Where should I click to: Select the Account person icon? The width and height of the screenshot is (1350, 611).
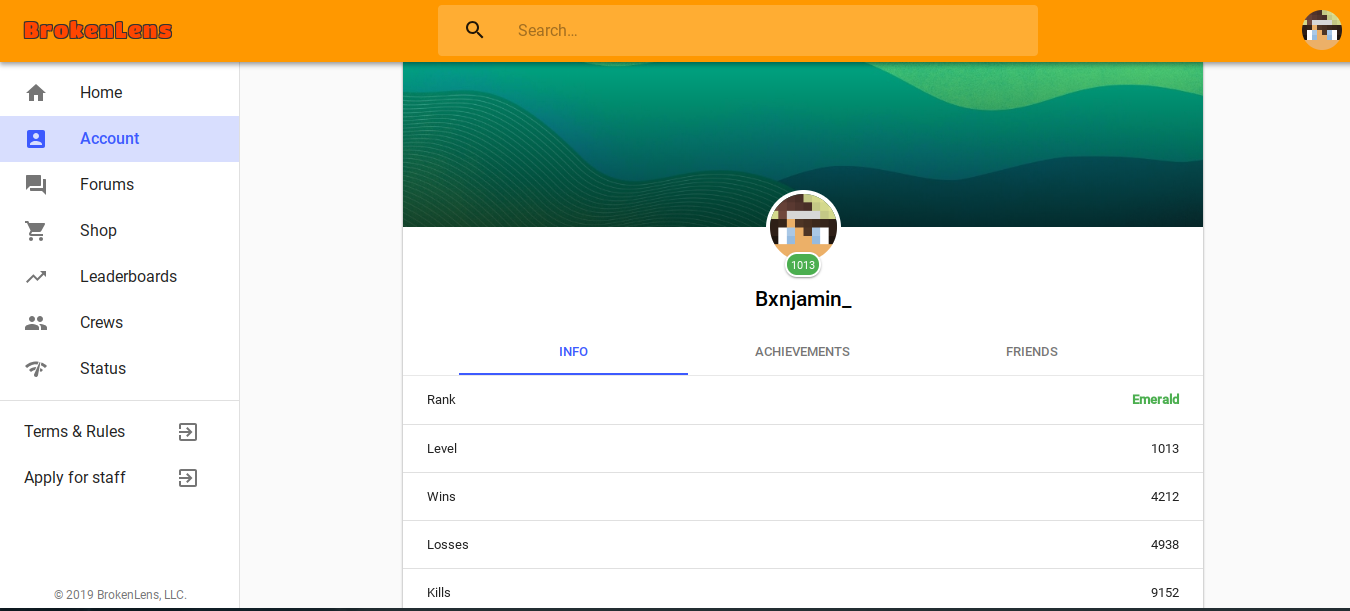point(36,139)
